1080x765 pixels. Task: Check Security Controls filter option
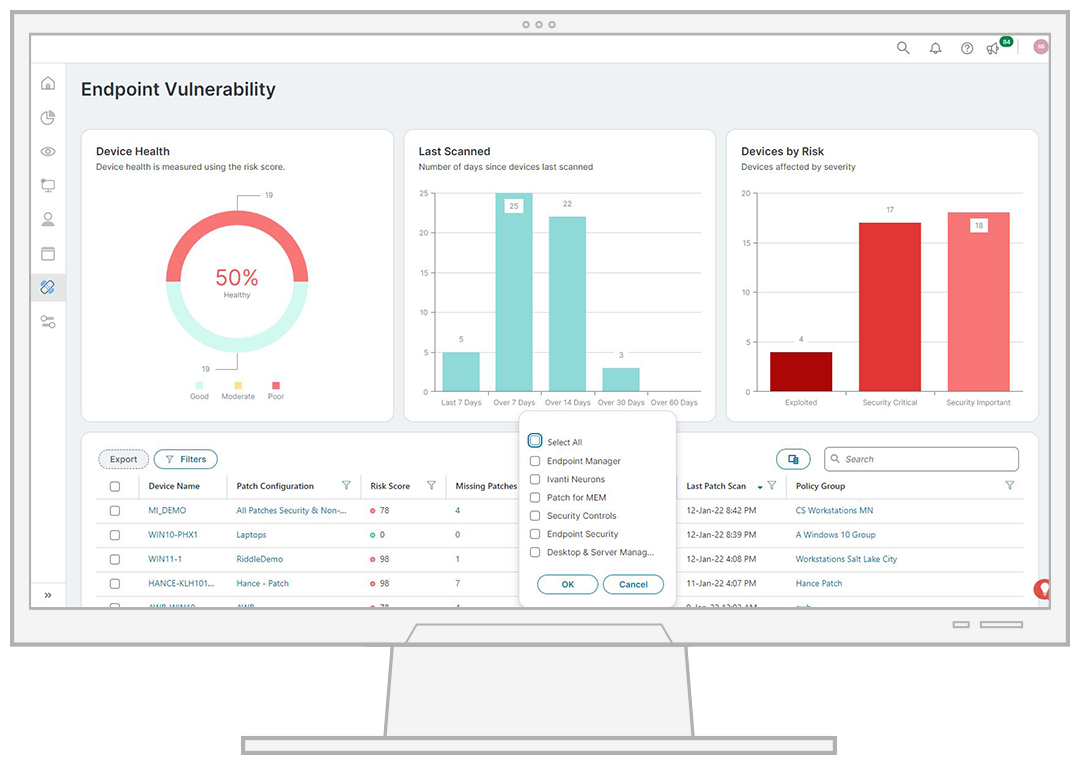[x=534, y=515]
